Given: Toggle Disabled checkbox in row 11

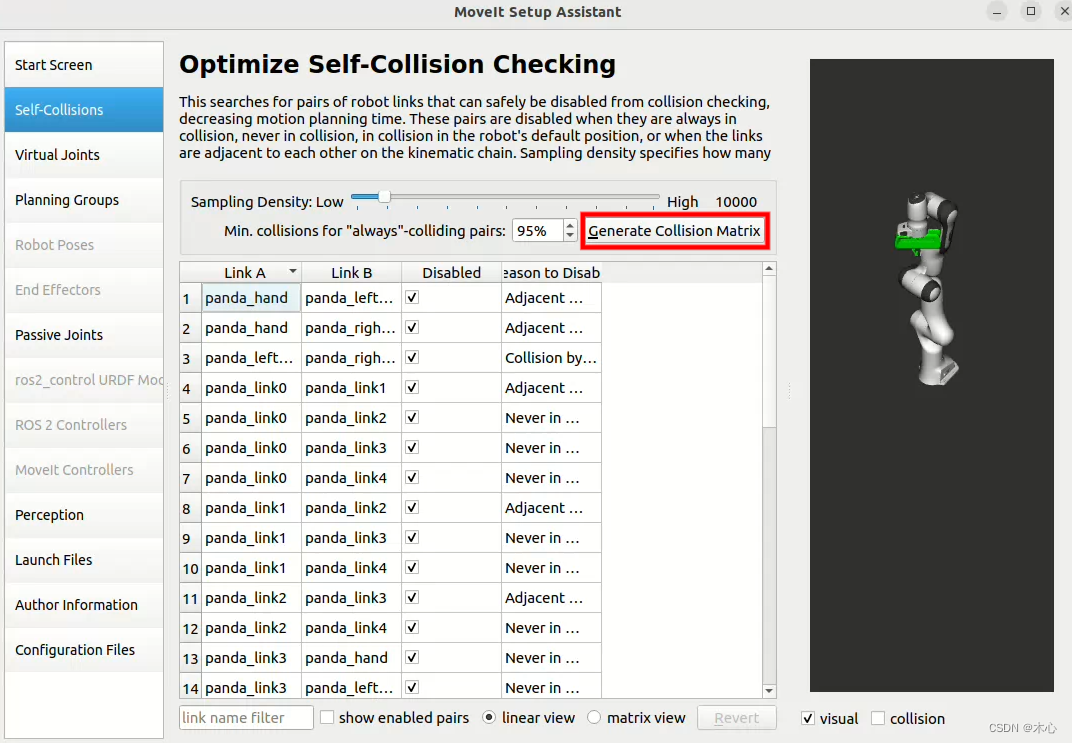Looking at the screenshot, I should coord(412,599).
